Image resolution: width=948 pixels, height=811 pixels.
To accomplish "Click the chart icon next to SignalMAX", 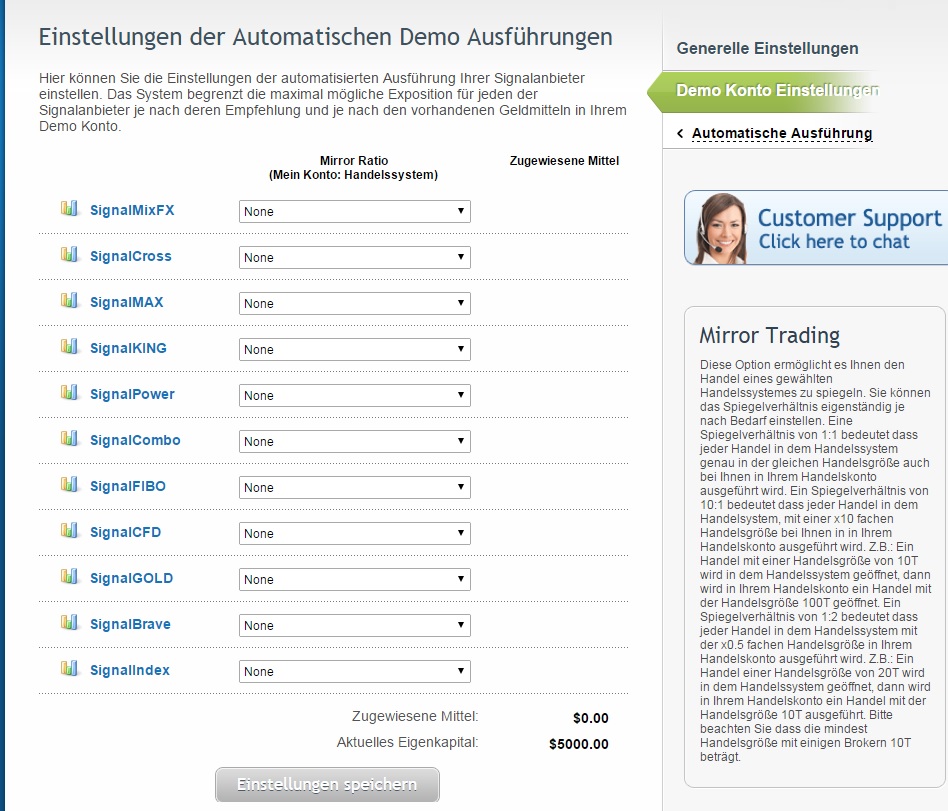I will pyautogui.click(x=69, y=301).
